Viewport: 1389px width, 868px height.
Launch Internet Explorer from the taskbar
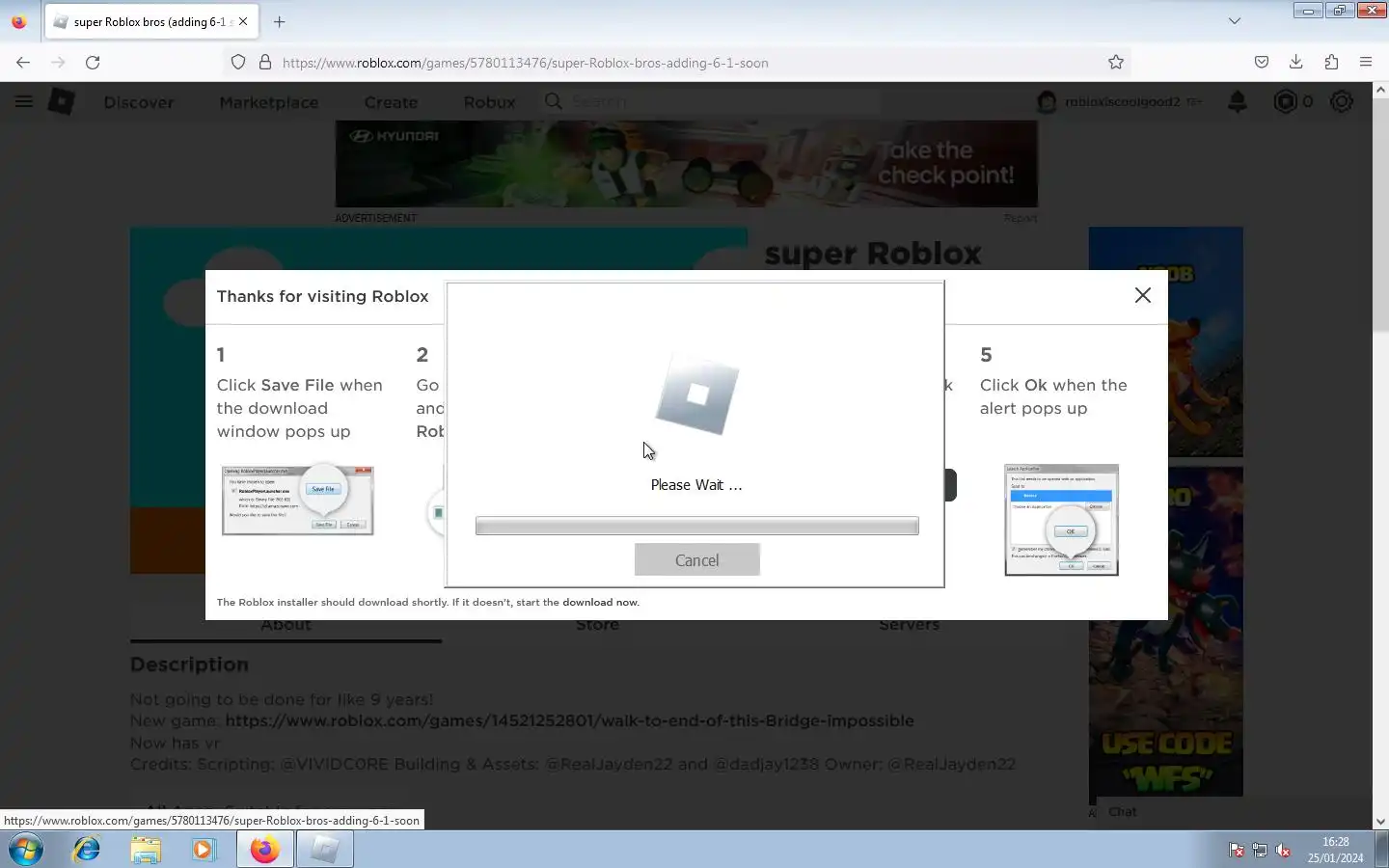[x=87, y=850]
